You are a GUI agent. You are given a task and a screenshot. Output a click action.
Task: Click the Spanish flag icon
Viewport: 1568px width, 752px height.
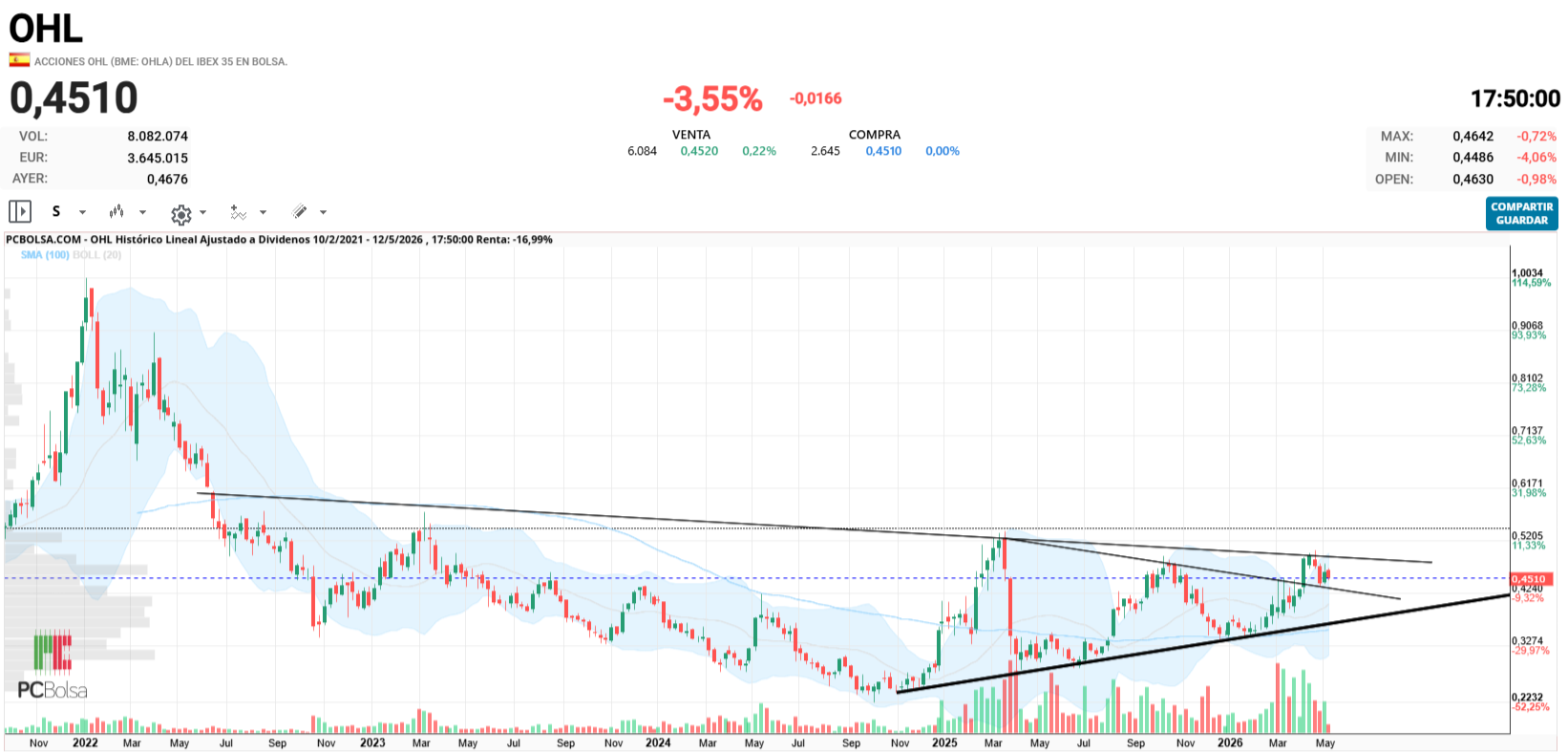coord(19,60)
